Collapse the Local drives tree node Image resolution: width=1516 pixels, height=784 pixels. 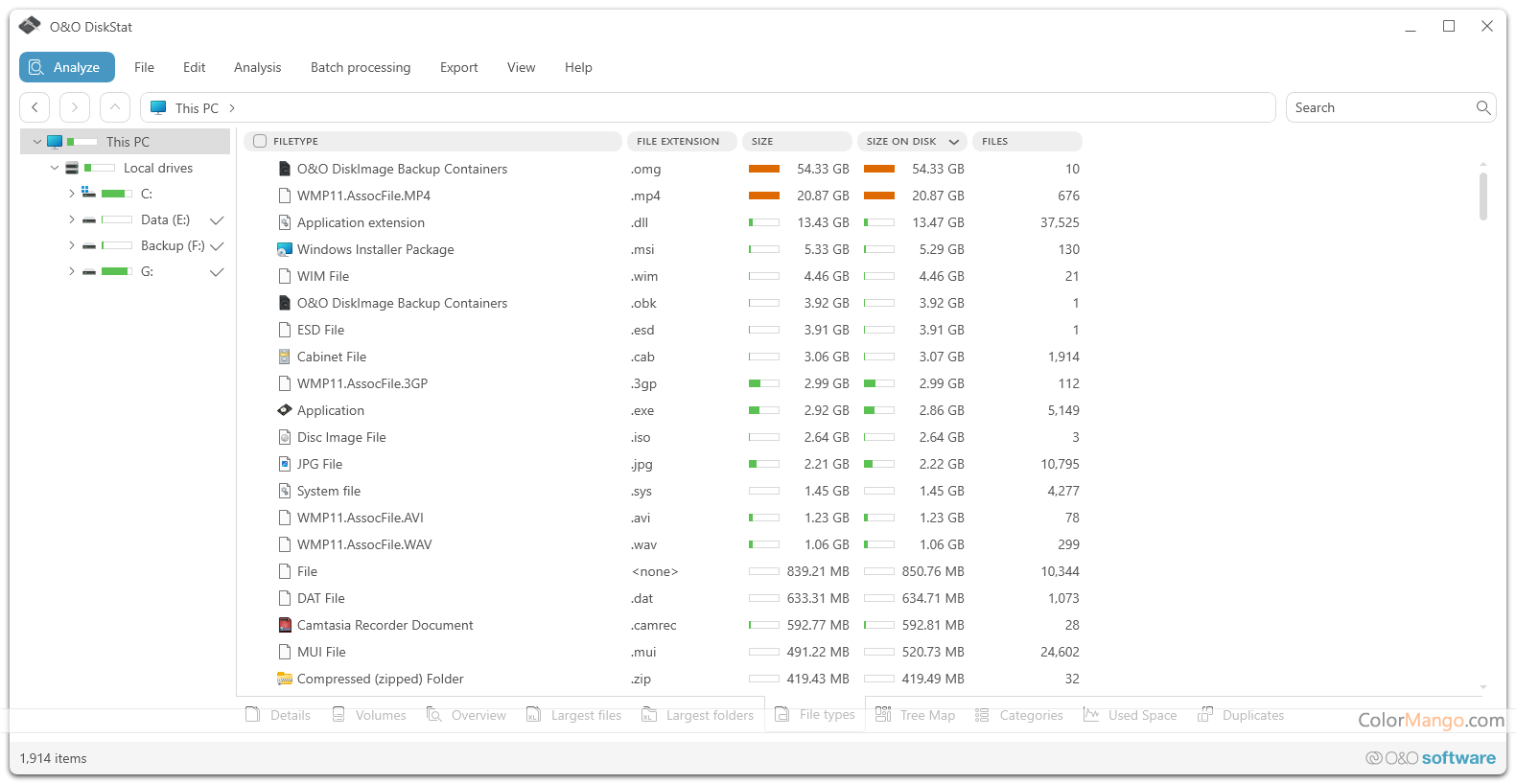(x=55, y=168)
